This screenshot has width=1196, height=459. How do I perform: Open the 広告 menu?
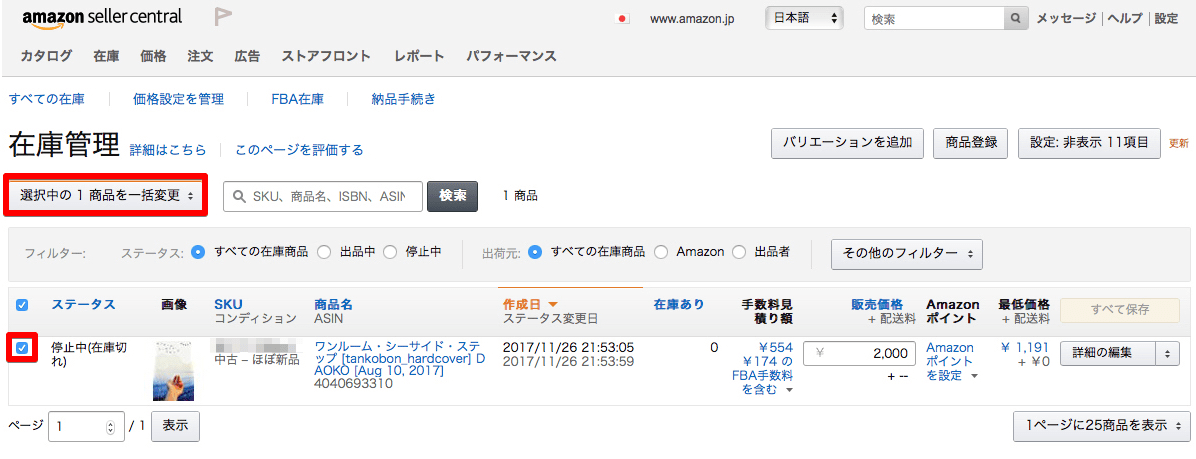[247, 56]
